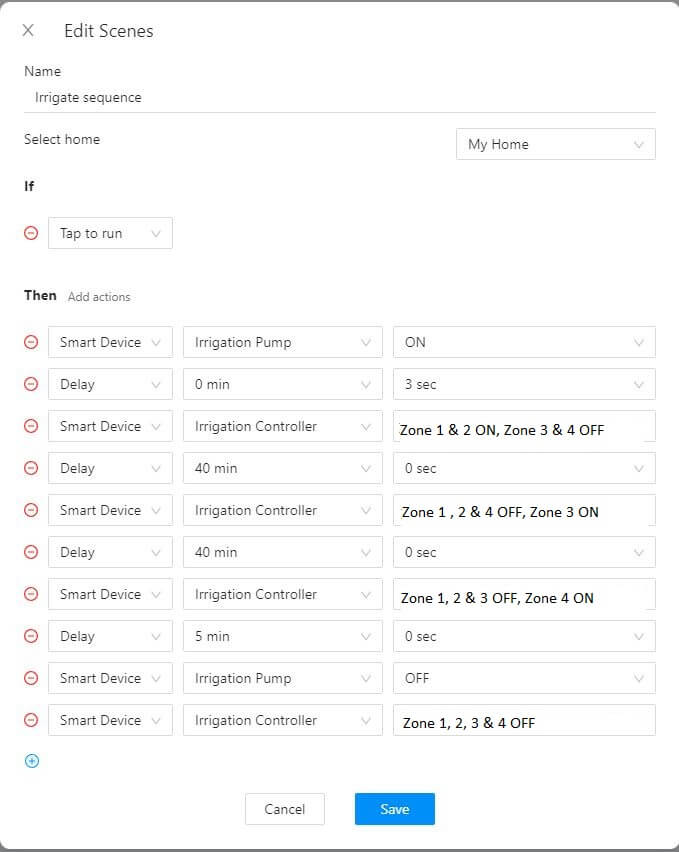Remove the Tap to run condition

(32, 233)
